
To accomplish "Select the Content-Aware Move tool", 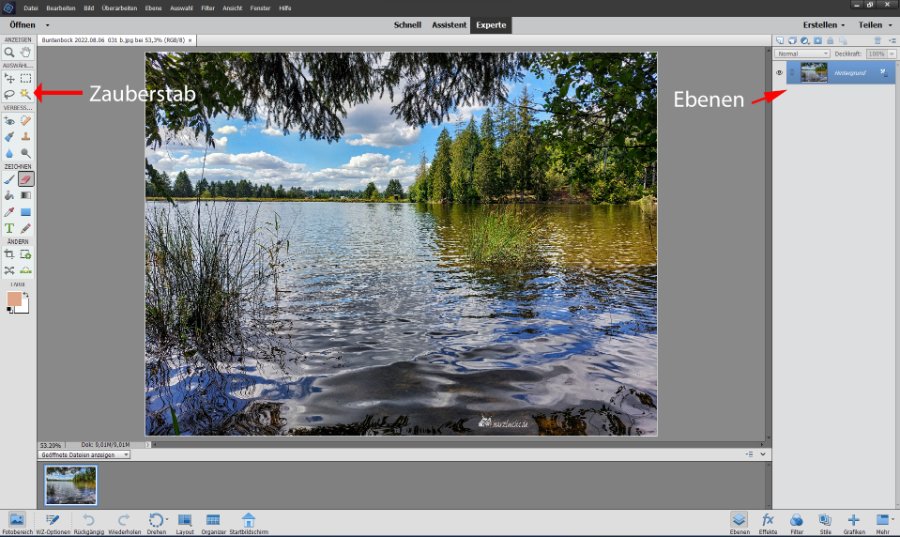I will pos(9,270).
